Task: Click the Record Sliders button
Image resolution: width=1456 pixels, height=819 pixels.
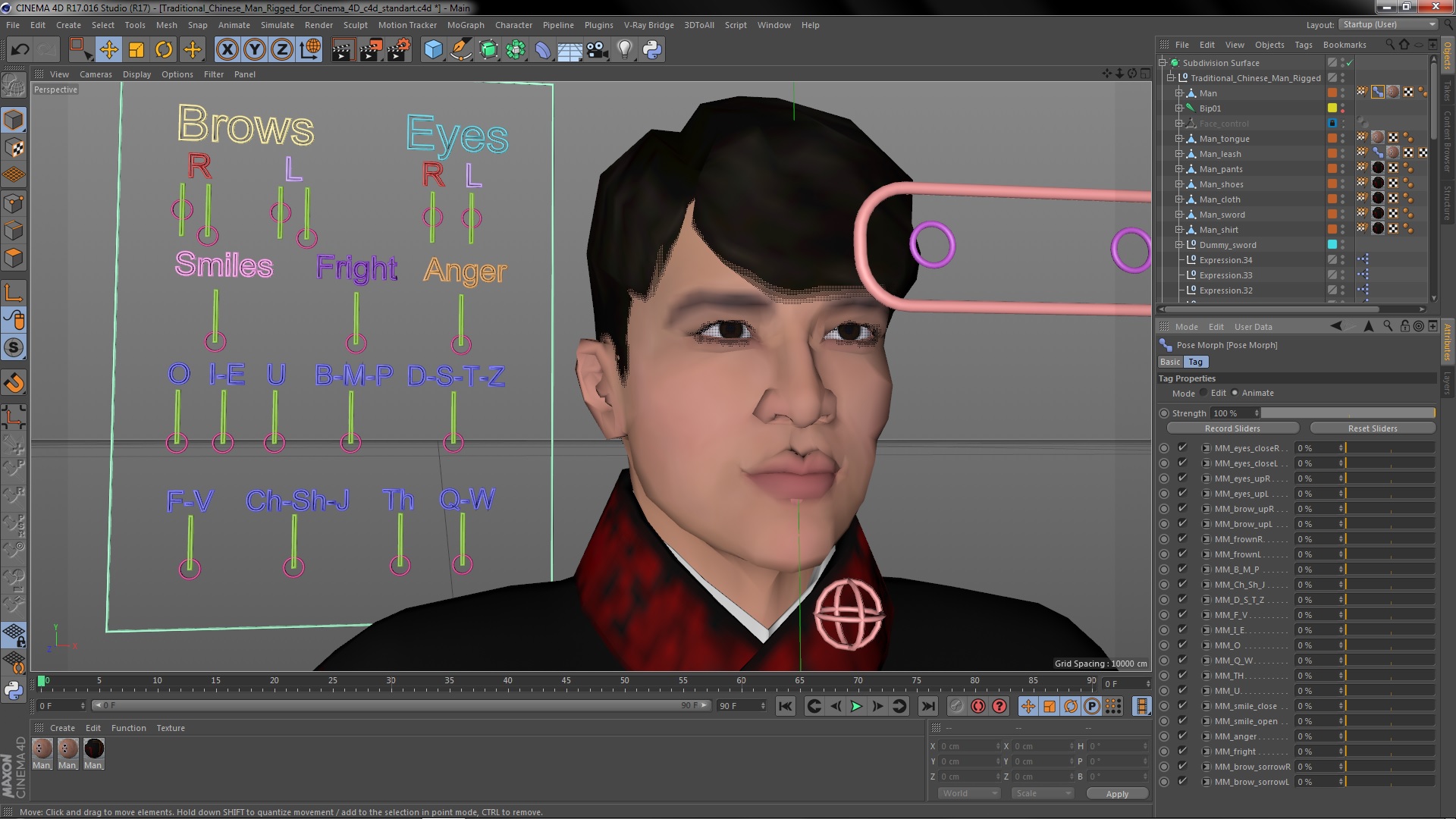Action: click(1232, 428)
